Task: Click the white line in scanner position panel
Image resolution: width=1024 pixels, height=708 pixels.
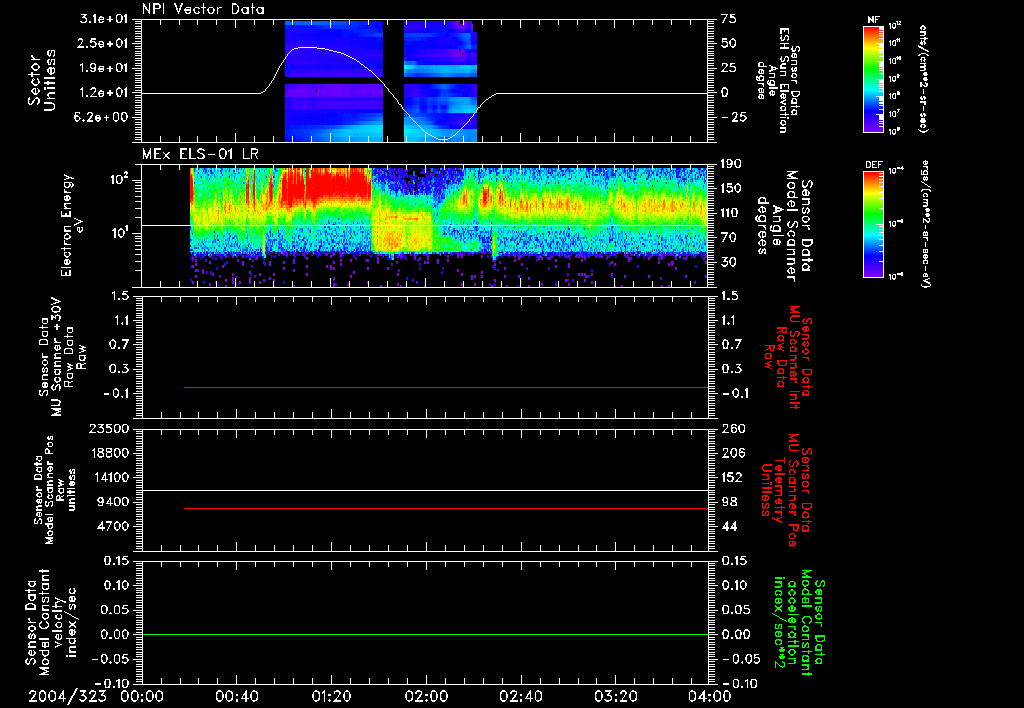Action: 425,490
